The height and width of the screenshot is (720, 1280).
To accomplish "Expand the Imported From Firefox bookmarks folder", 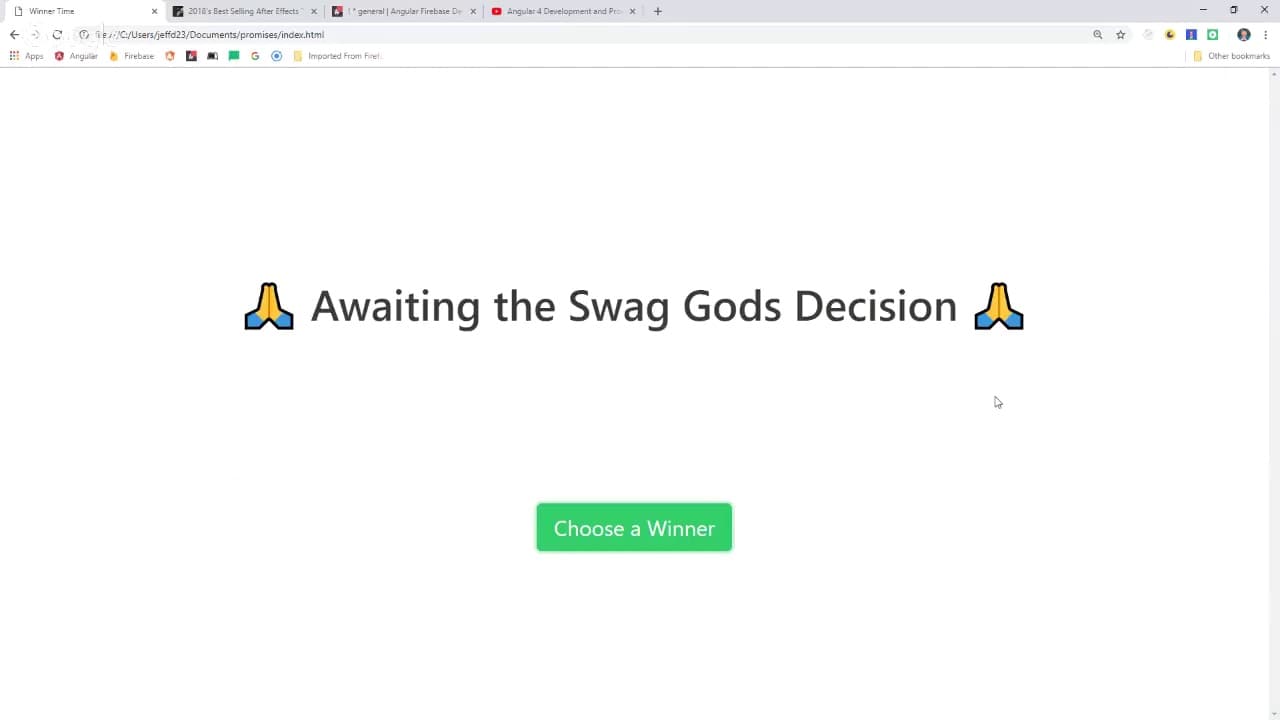I will point(337,56).
